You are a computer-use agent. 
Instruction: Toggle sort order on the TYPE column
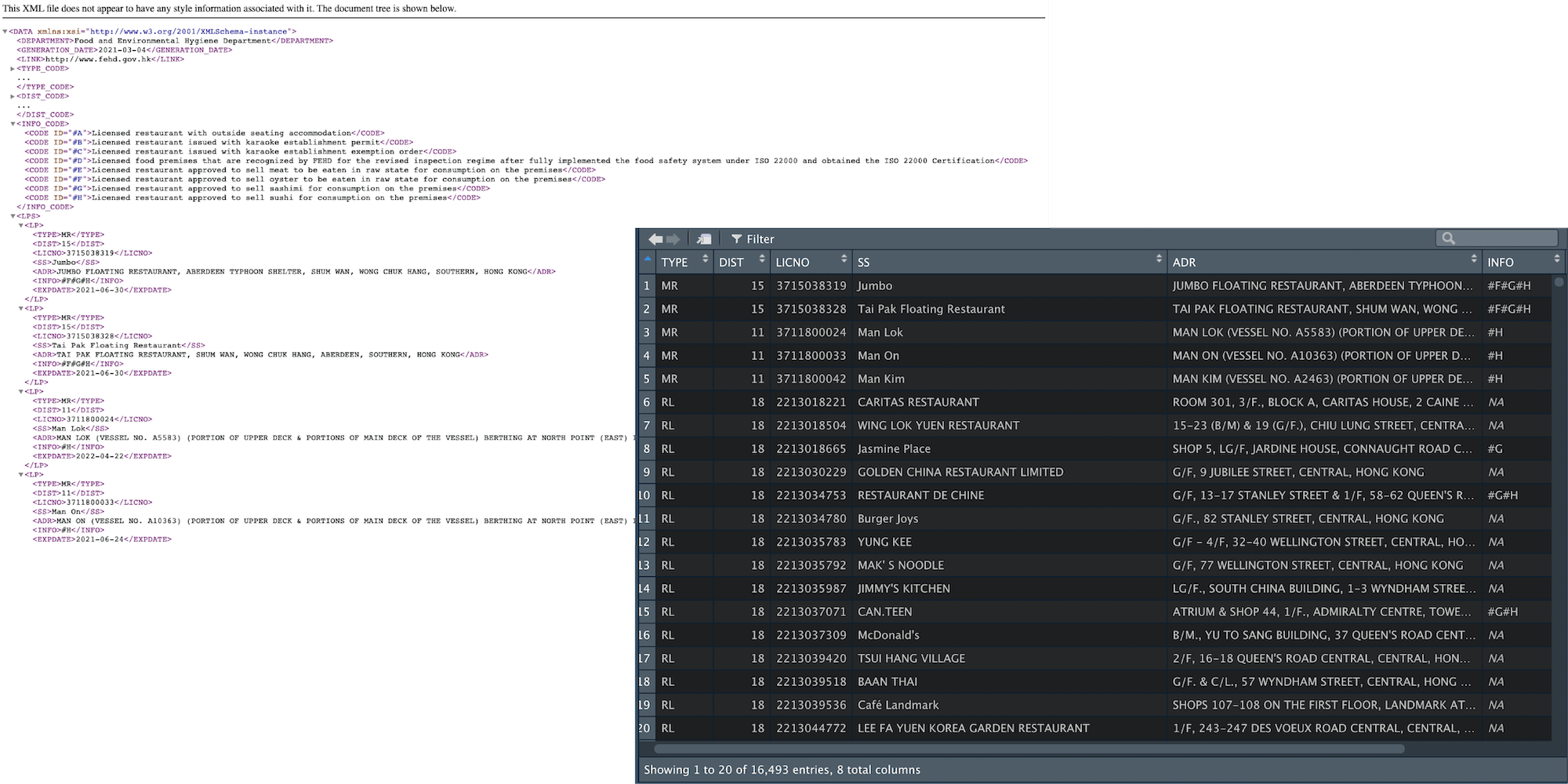tap(705, 260)
